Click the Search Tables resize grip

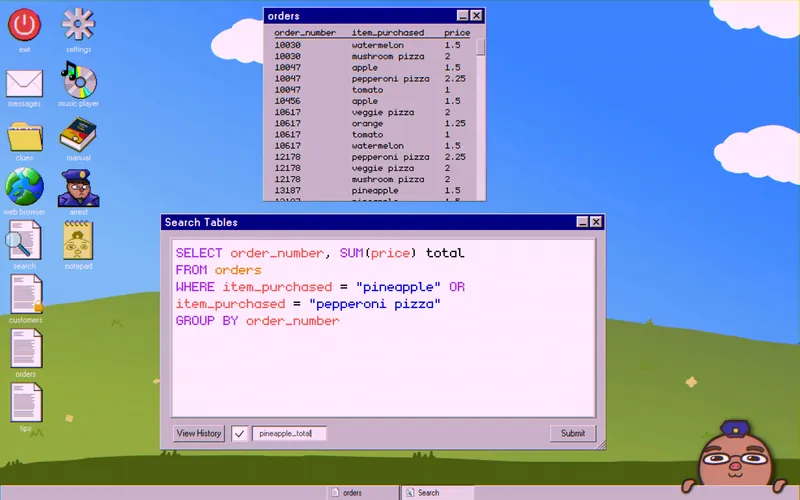(601, 445)
